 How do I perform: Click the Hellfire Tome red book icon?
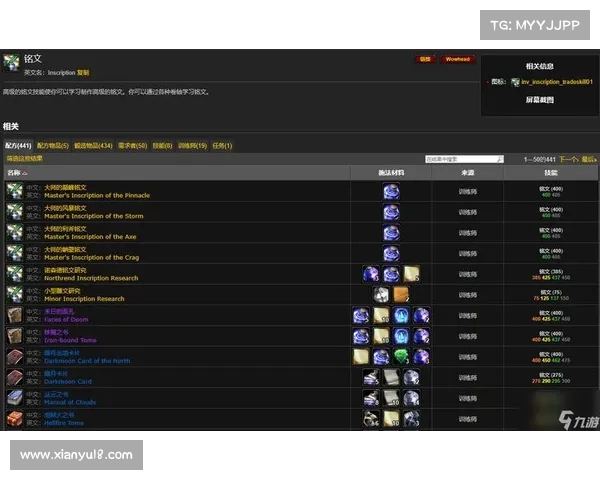pos(15,418)
